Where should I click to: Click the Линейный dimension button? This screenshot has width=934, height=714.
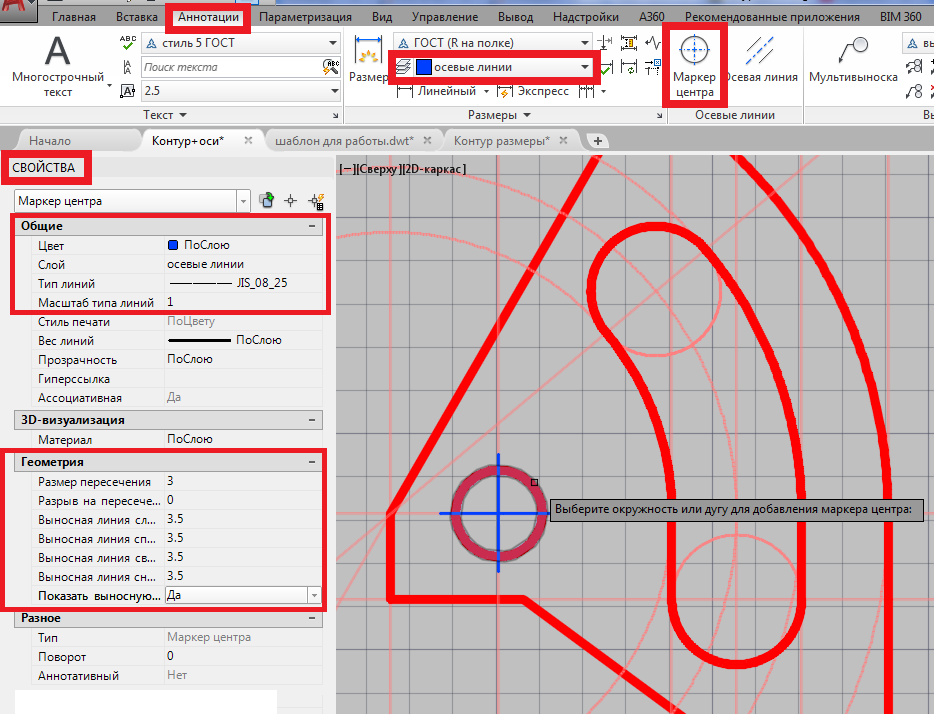(445, 91)
